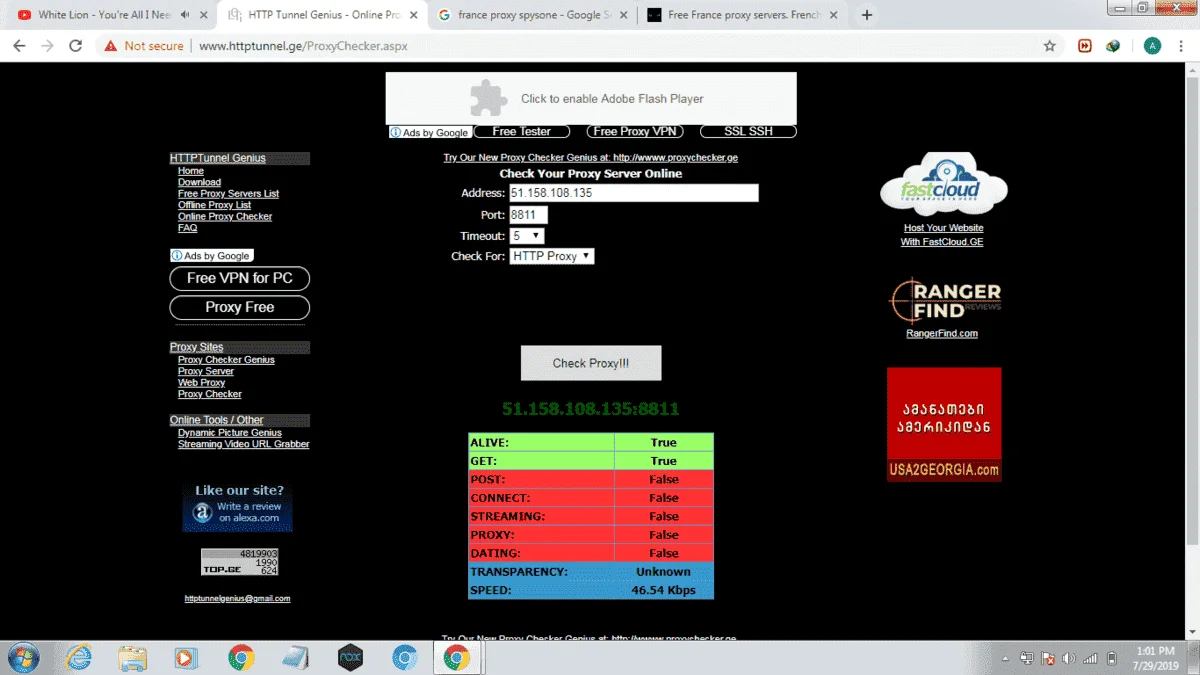
Task: Open Streaming Video URL Grabber link
Action: [x=244, y=444]
